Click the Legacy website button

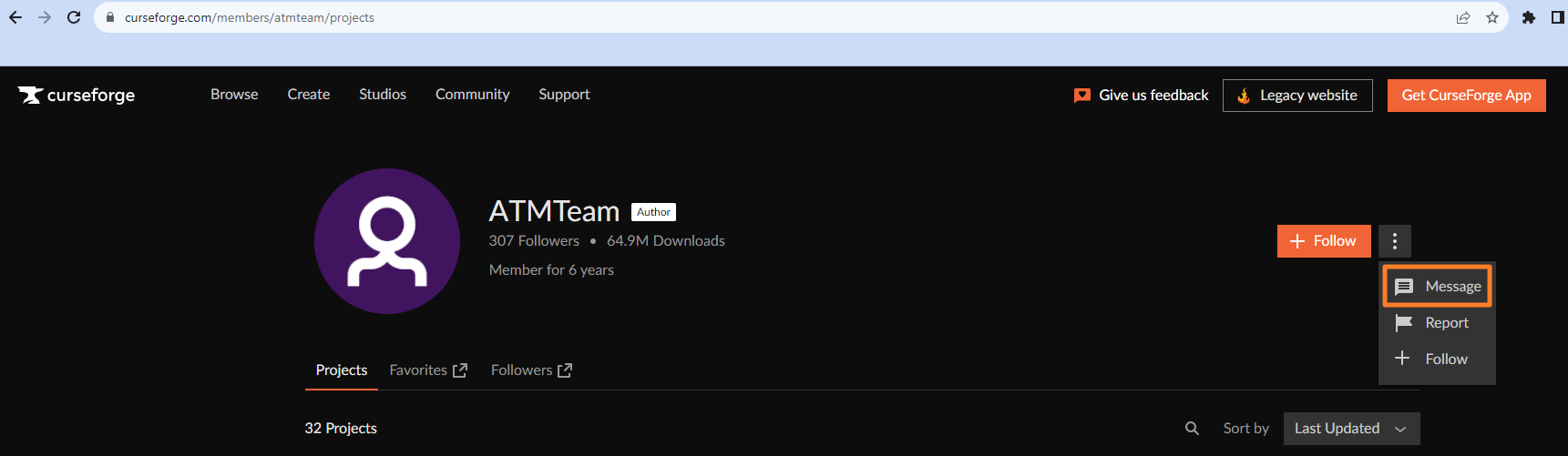pos(1297,96)
